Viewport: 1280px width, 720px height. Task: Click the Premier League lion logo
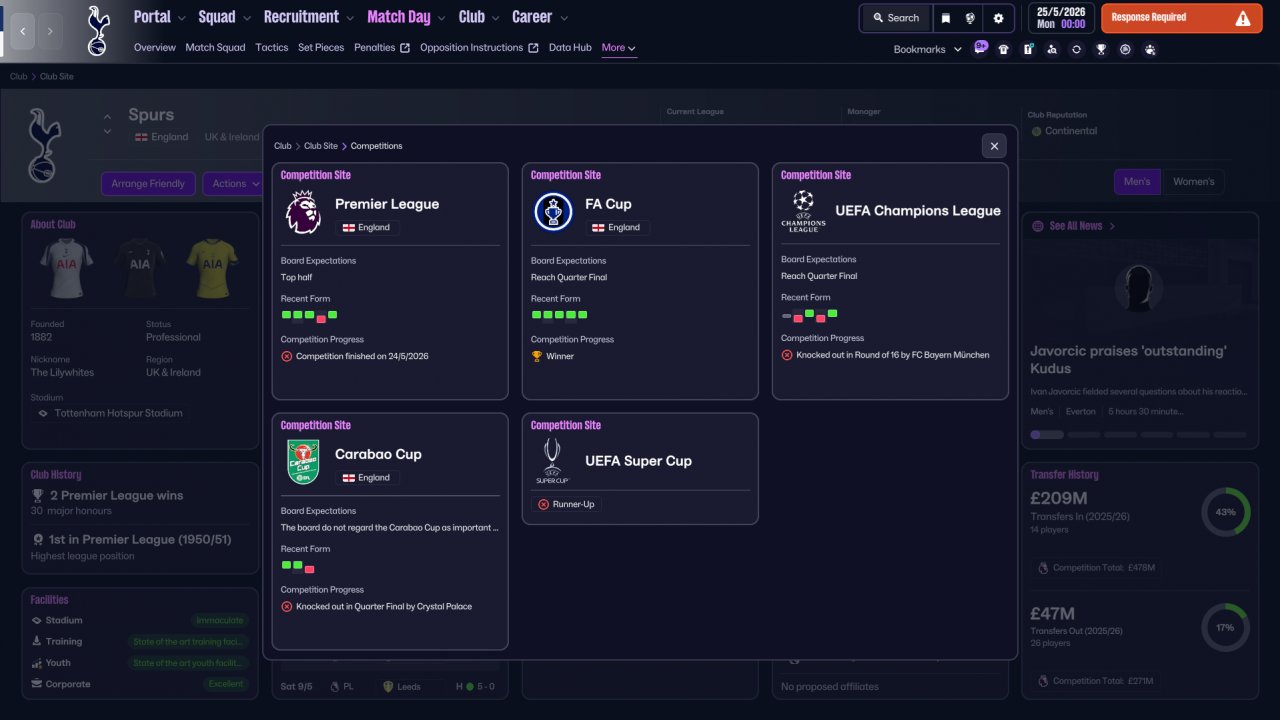coord(303,213)
